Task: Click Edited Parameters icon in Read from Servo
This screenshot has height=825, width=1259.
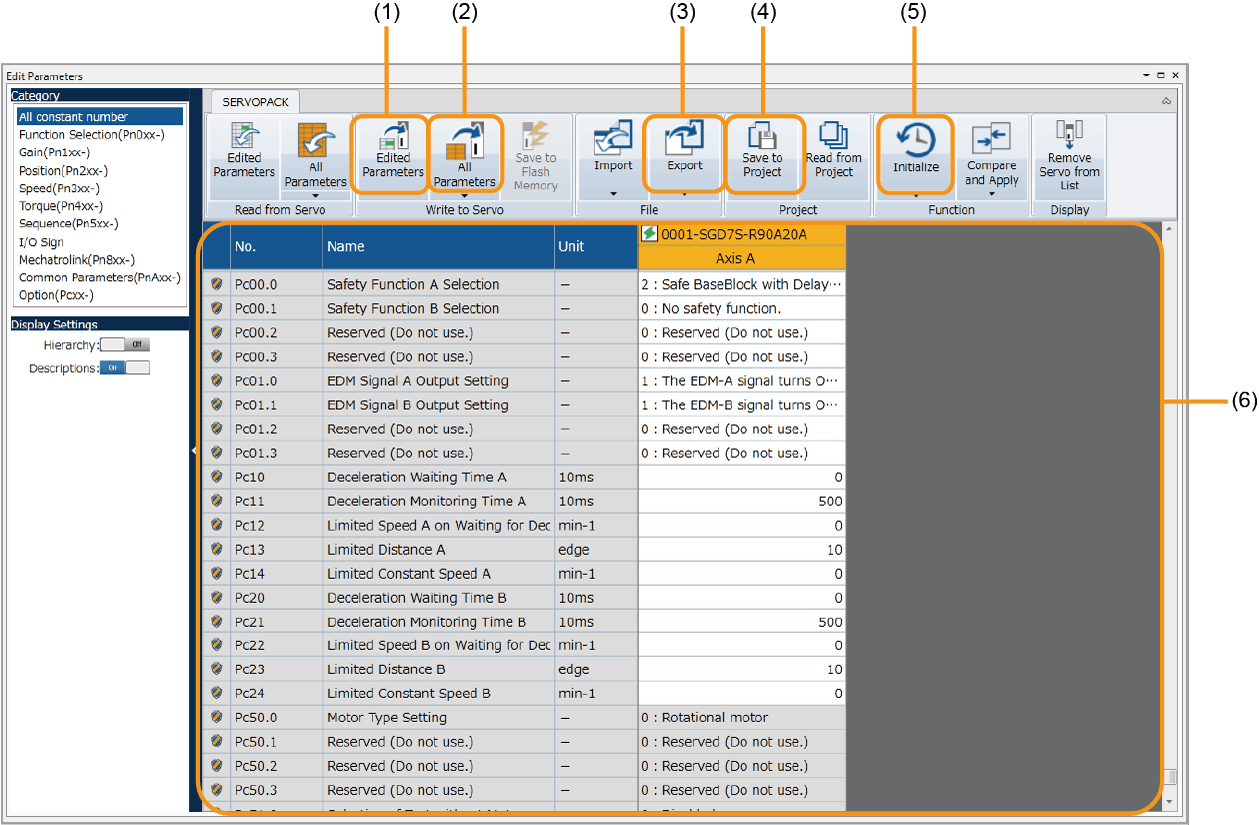Action: (243, 138)
